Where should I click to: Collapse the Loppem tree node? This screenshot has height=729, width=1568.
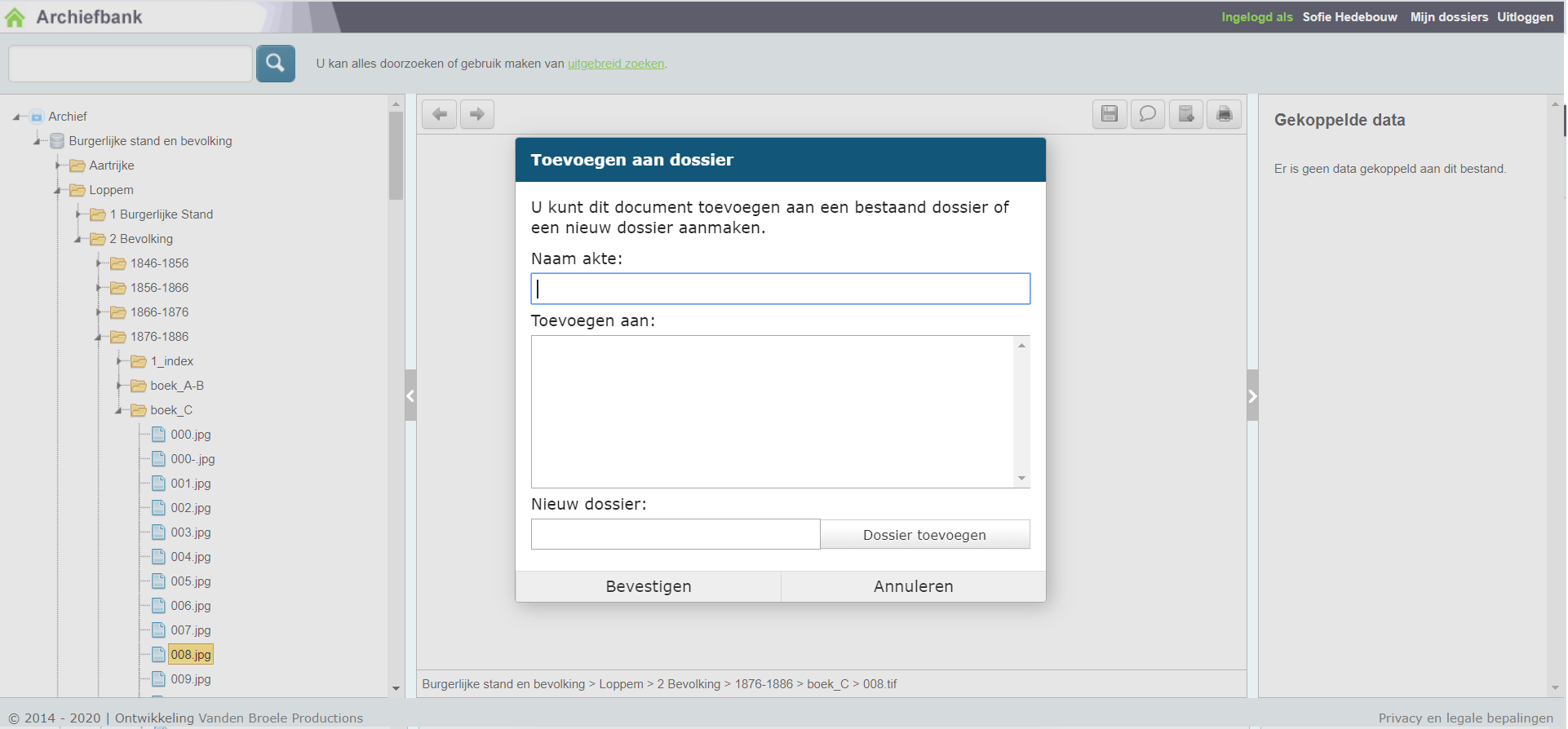[x=58, y=191]
